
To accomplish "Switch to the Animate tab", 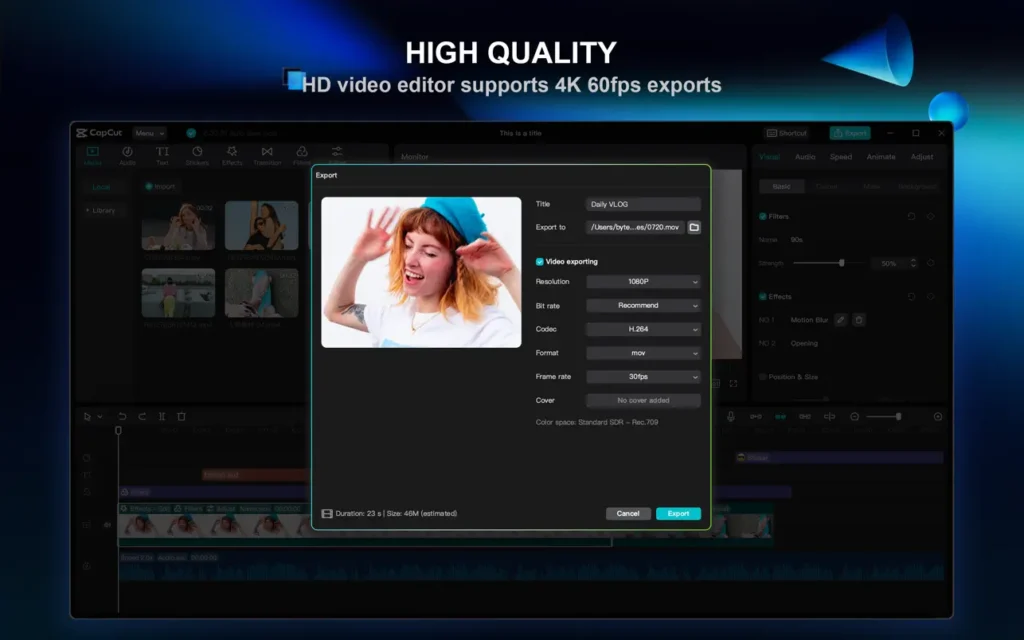I will 881,157.
